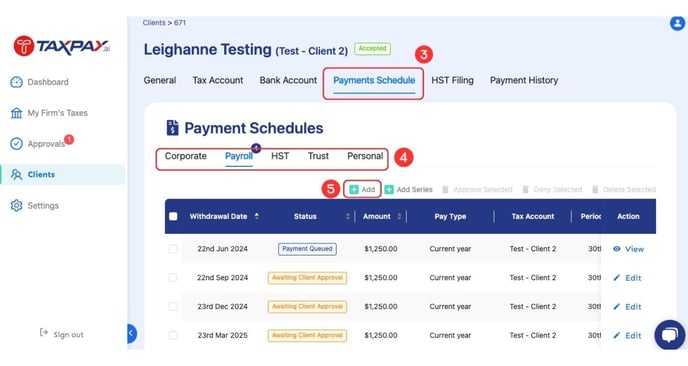Check the 23rd Dec 2024 row checkbox
Screen dimensions: 688x366
173,306
